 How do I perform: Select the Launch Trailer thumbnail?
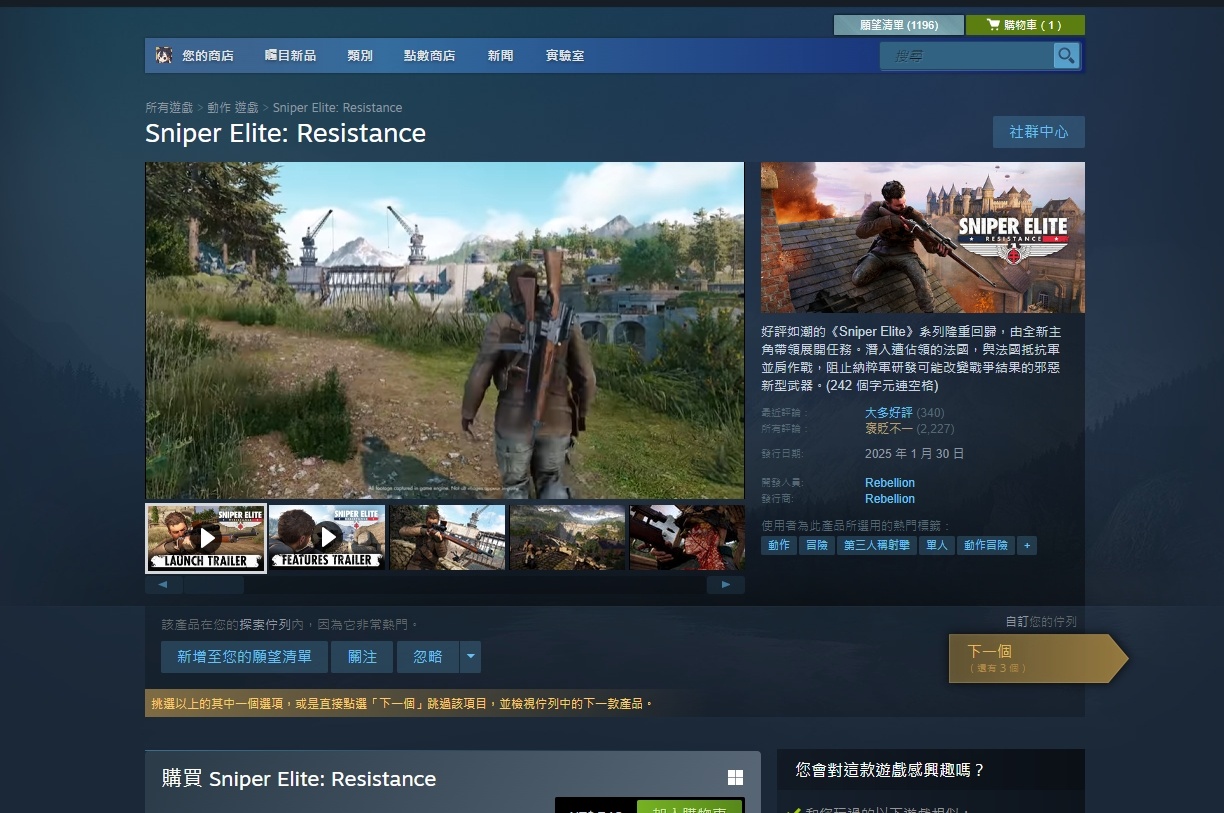[x=206, y=538]
